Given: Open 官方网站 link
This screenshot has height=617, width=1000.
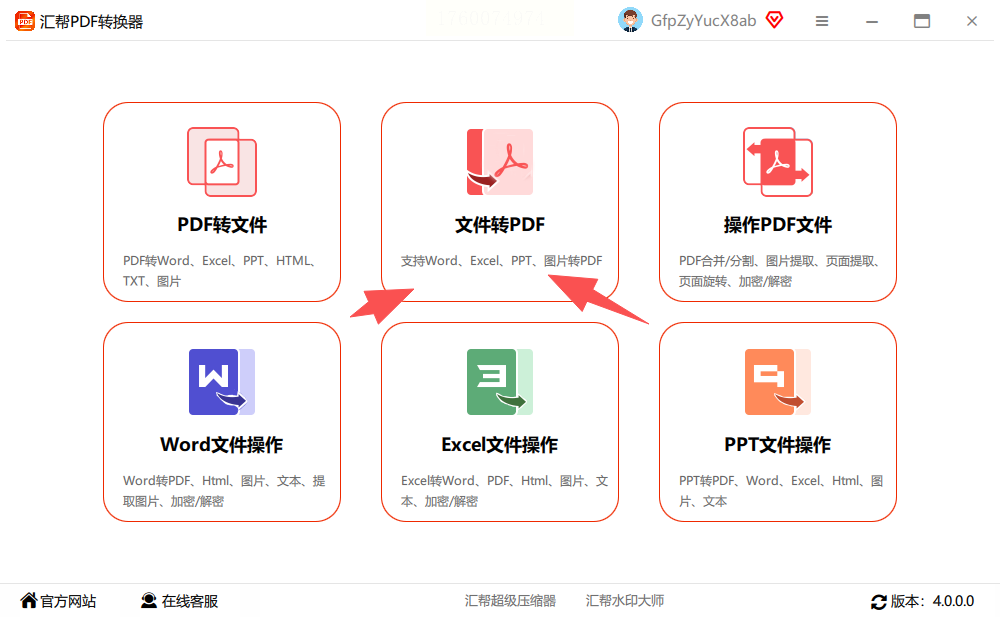Looking at the screenshot, I should [x=58, y=601].
